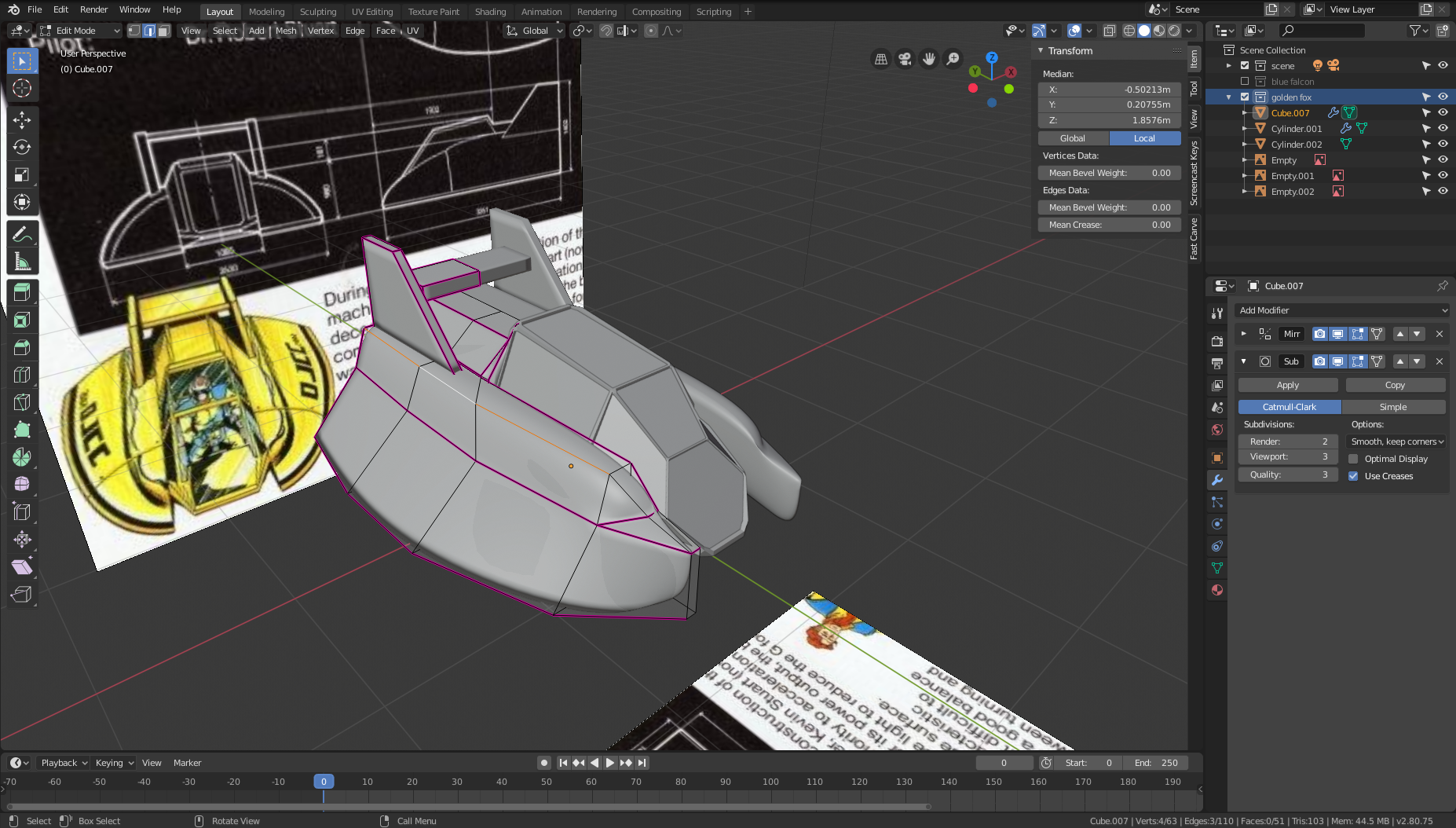Collapse the Transform panel
The height and width of the screenshot is (828, 1456).
tap(1041, 50)
